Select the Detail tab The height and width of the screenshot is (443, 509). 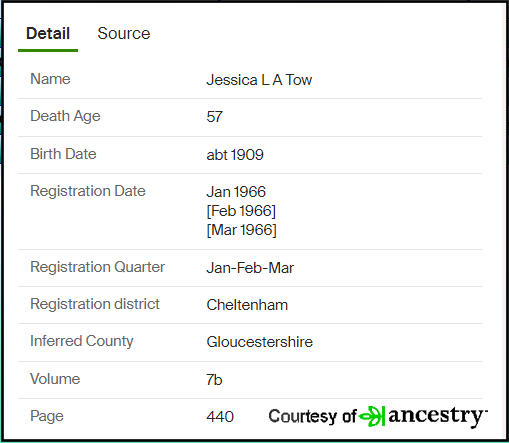48,33
